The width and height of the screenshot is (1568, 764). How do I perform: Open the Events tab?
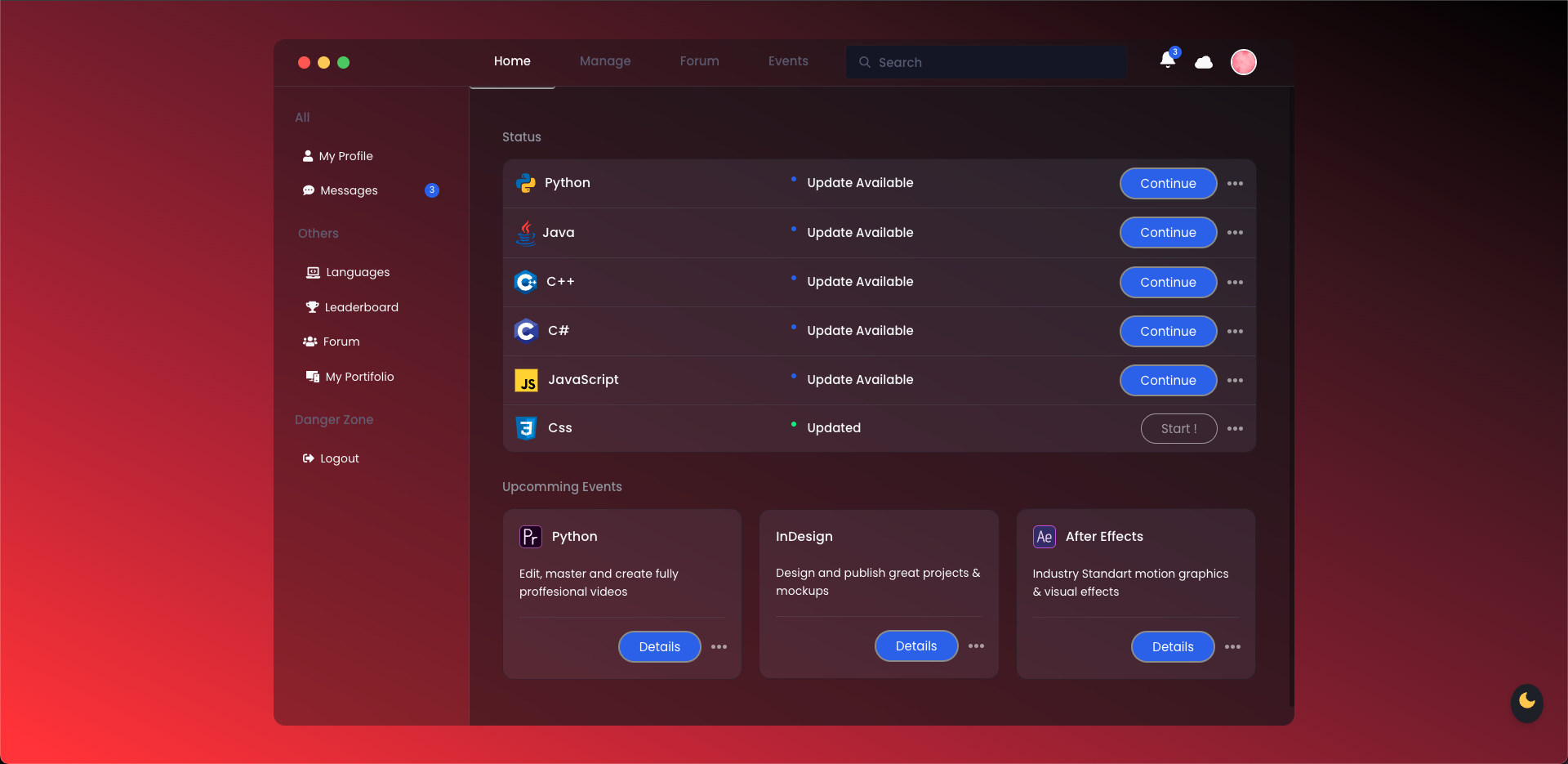click(787, 61)
